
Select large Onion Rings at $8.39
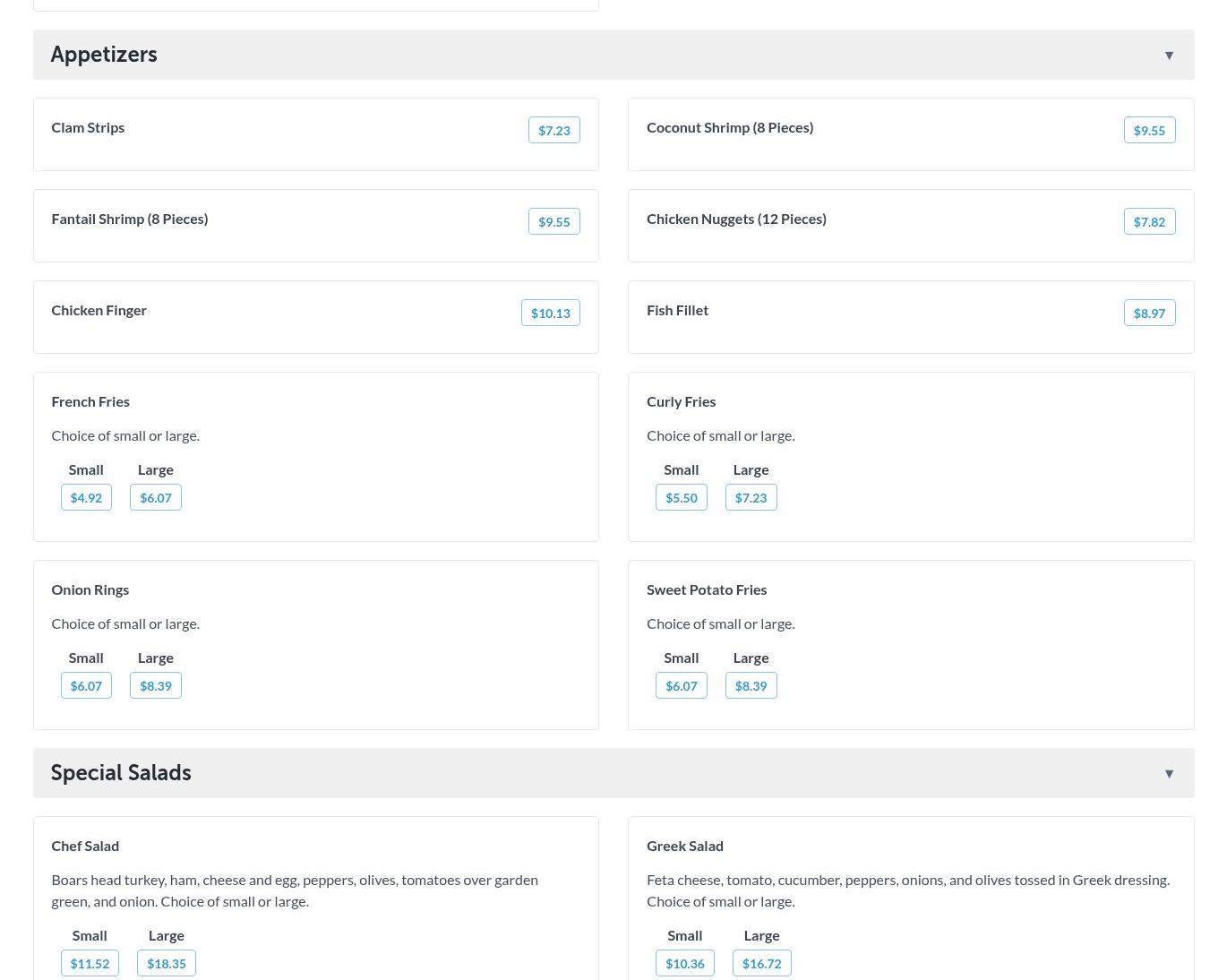tap(155, 686)
